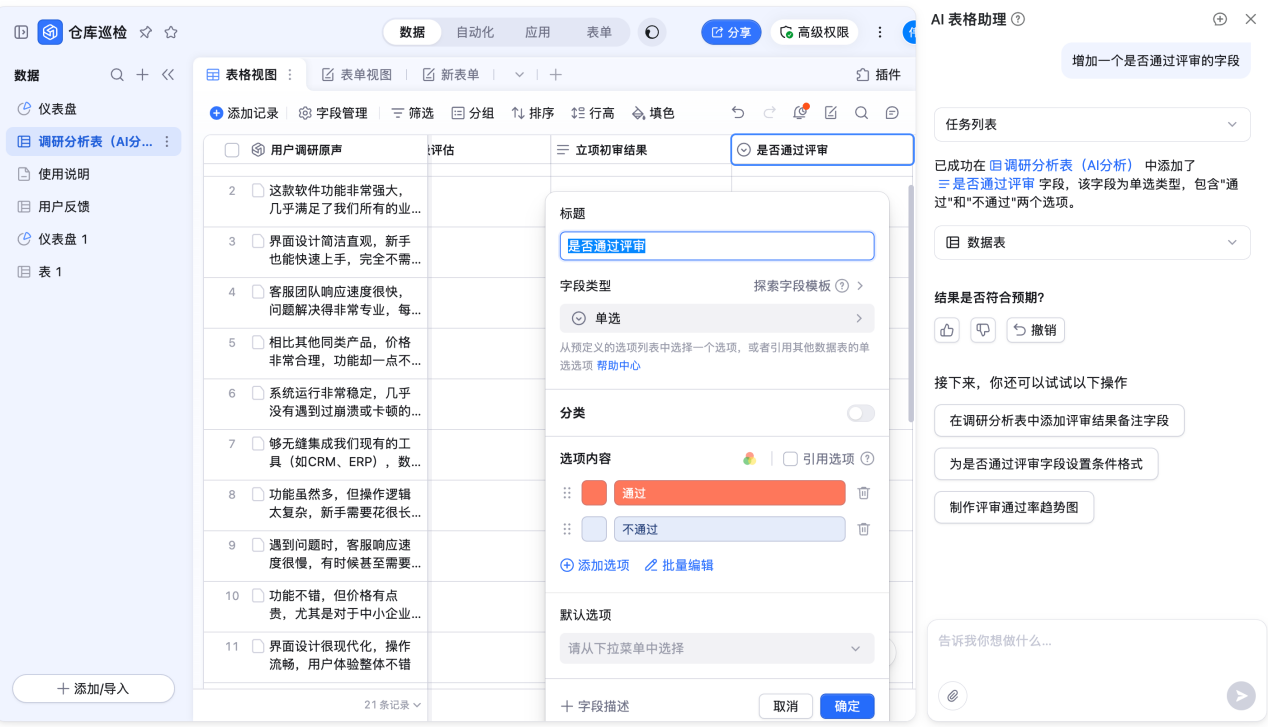This screenshot has height=727, width=1268.
Task: Switch to the 自动化 tab
Action: [475, 32]
